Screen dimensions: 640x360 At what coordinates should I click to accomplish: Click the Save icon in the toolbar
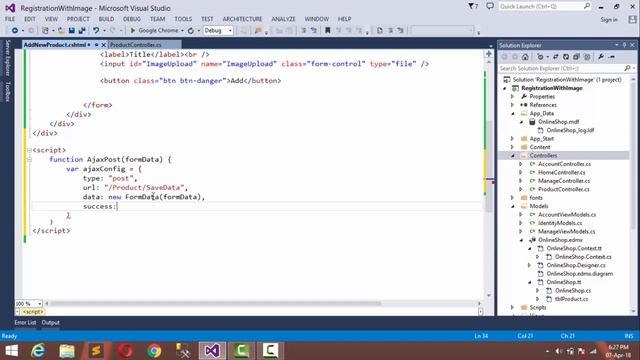pos(72,31)
